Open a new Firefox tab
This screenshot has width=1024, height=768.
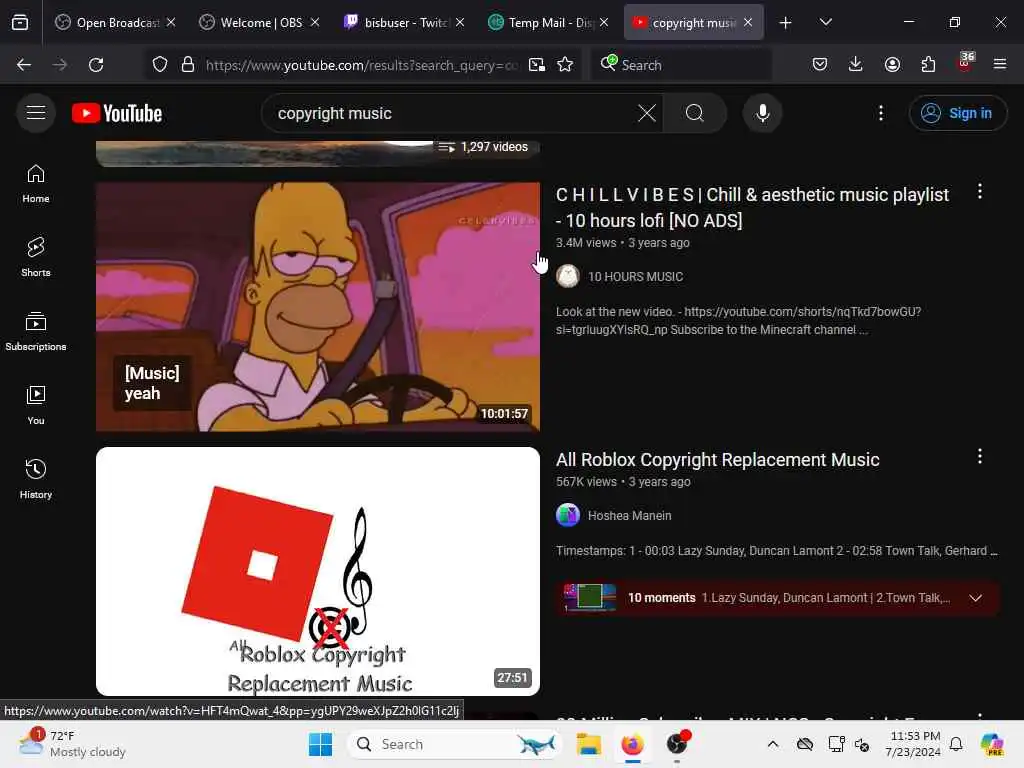pyautogui.click(x=786, y=23)
